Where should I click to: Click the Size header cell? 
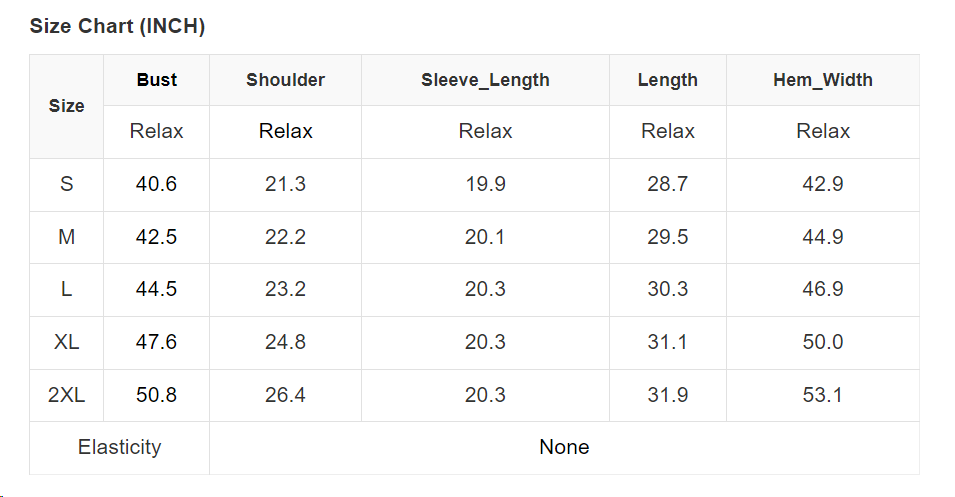67,106
